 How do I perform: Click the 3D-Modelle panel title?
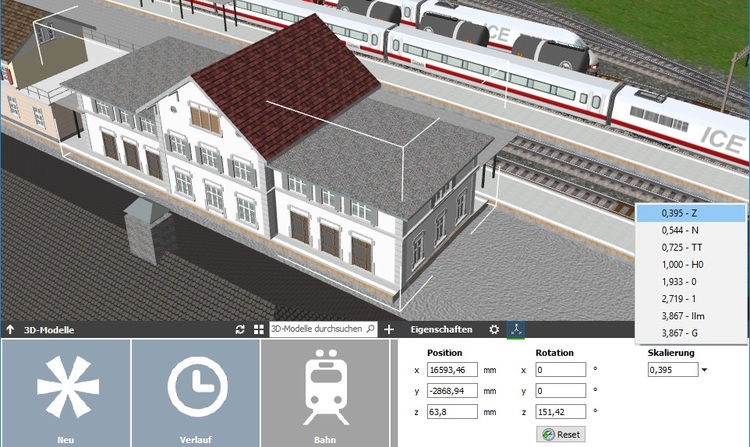pyautogui.click(x=49, y=330)
